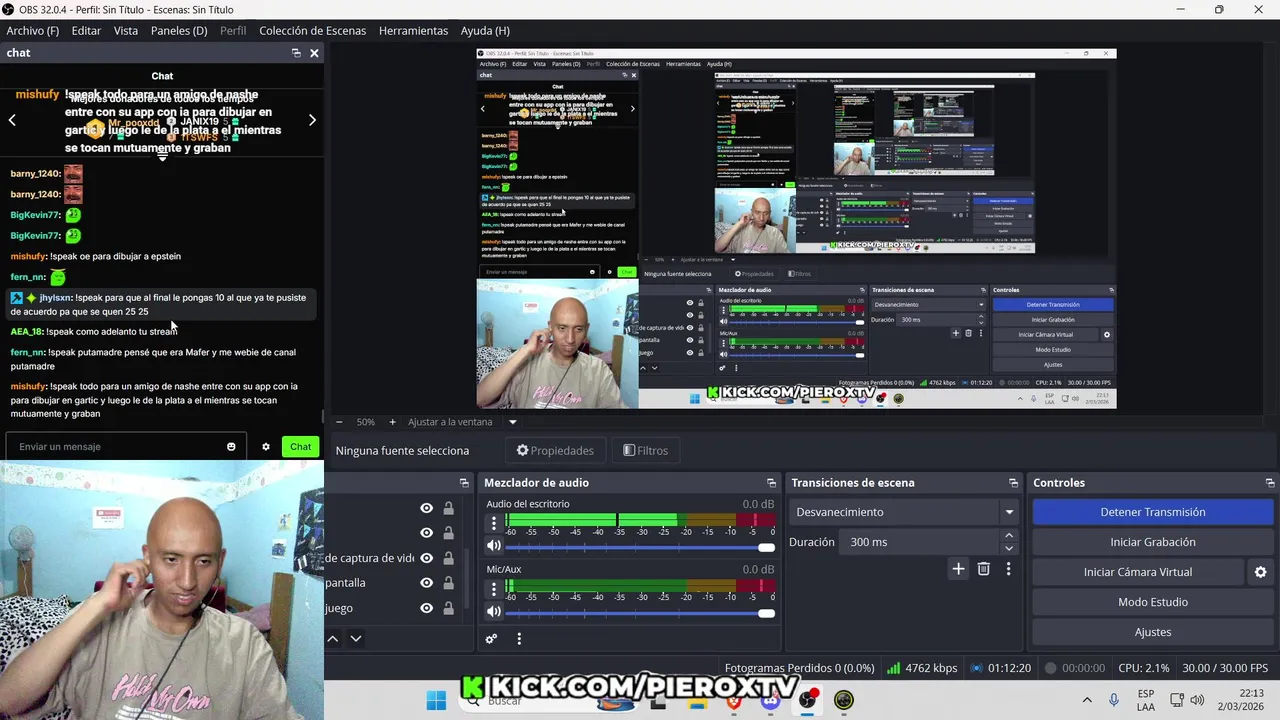Click username jhylsxn in chat
Image resolution: width=1280 pixels, height=720 pixels.
(x=55, y=298)
